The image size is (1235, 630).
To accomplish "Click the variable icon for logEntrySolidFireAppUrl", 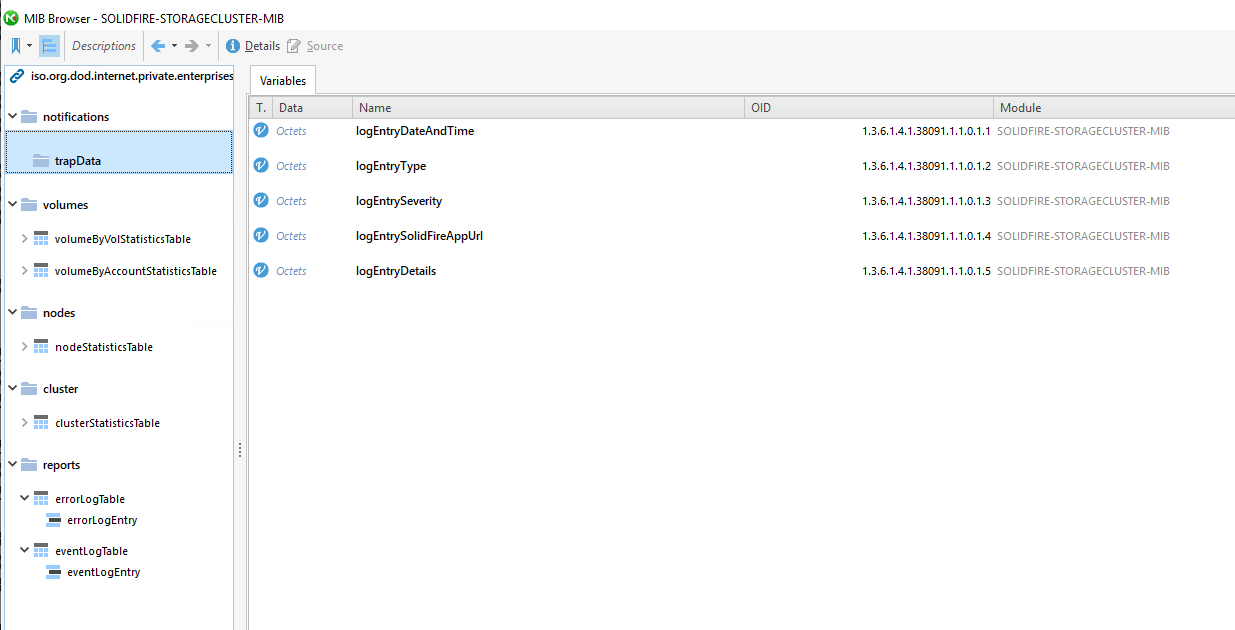I will point(261,236).
